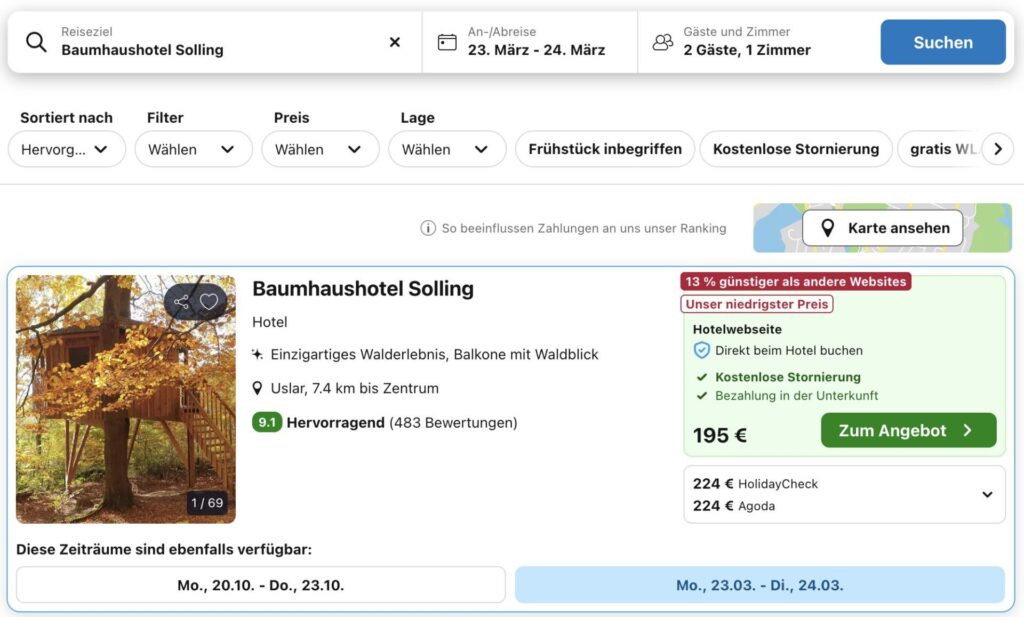This screenshot has width=1024, height=617.
Task: Click the guests and rooms icon
Action: pos(662,42)
